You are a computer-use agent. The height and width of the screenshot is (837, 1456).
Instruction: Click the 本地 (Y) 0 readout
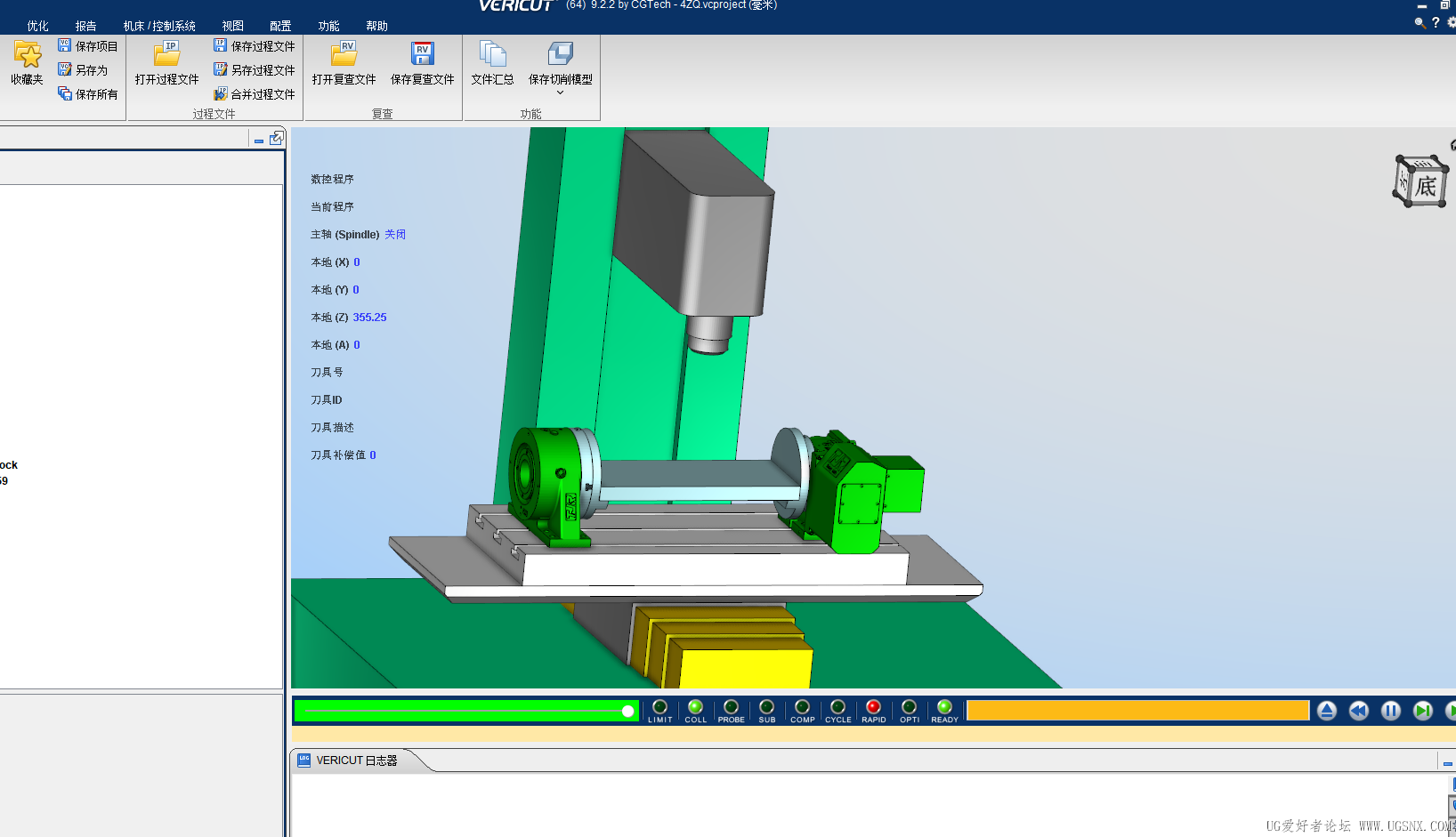coord(335,290)
